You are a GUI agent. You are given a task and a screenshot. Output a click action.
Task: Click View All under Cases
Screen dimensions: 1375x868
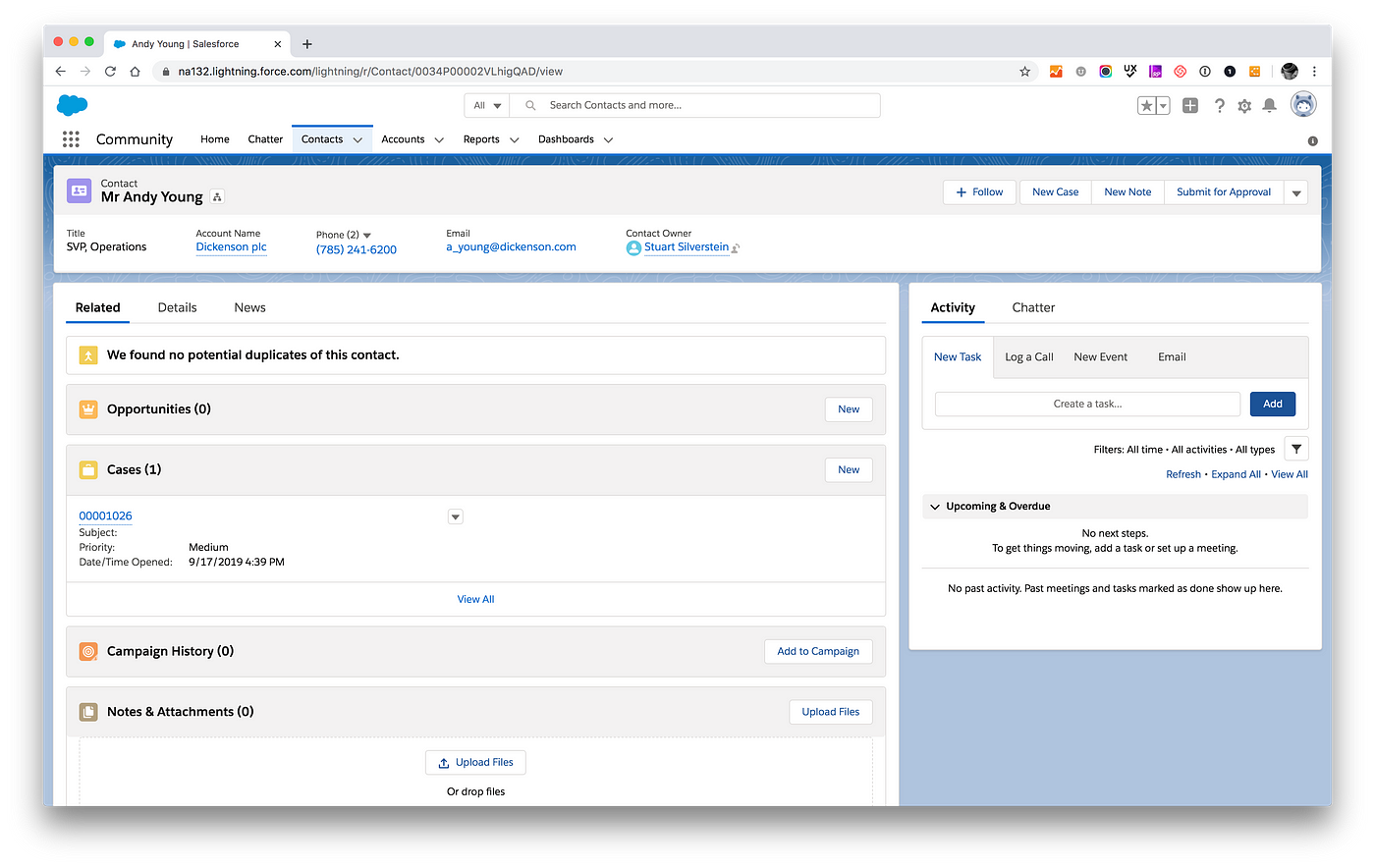coord(475,600)
